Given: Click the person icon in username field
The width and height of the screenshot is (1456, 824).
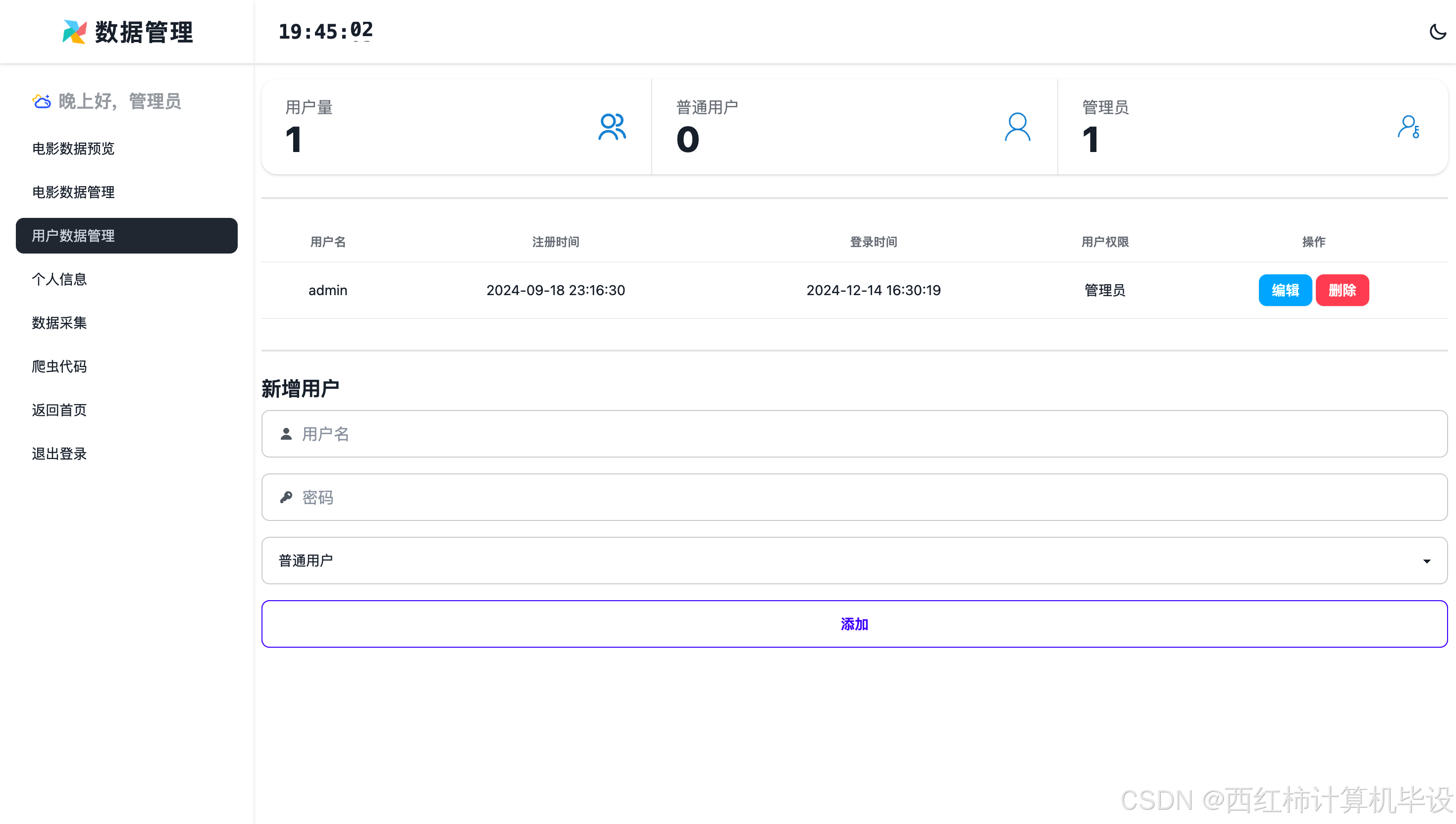Looking at the screenshot, I should (x=286, y=434).
